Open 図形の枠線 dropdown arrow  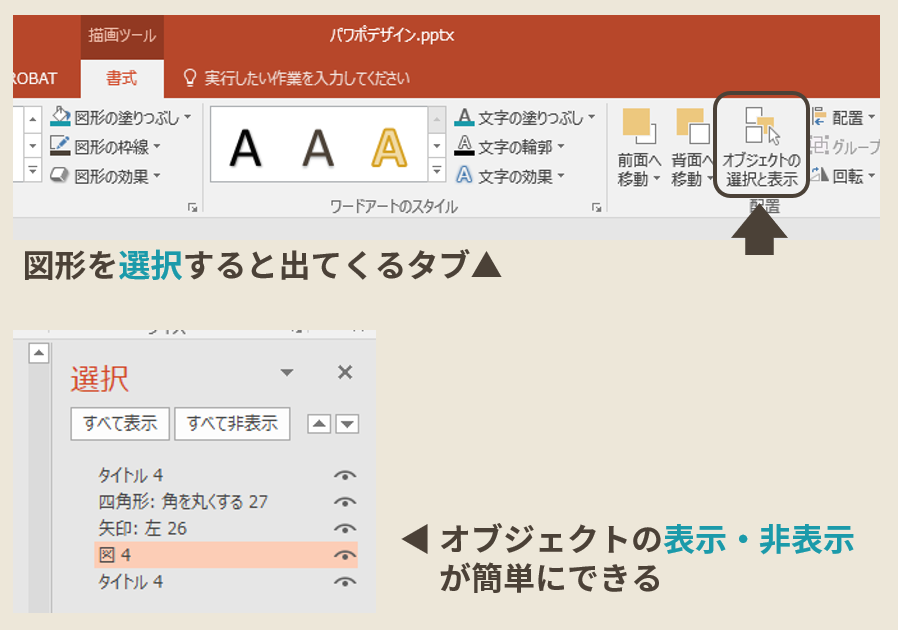157,146
